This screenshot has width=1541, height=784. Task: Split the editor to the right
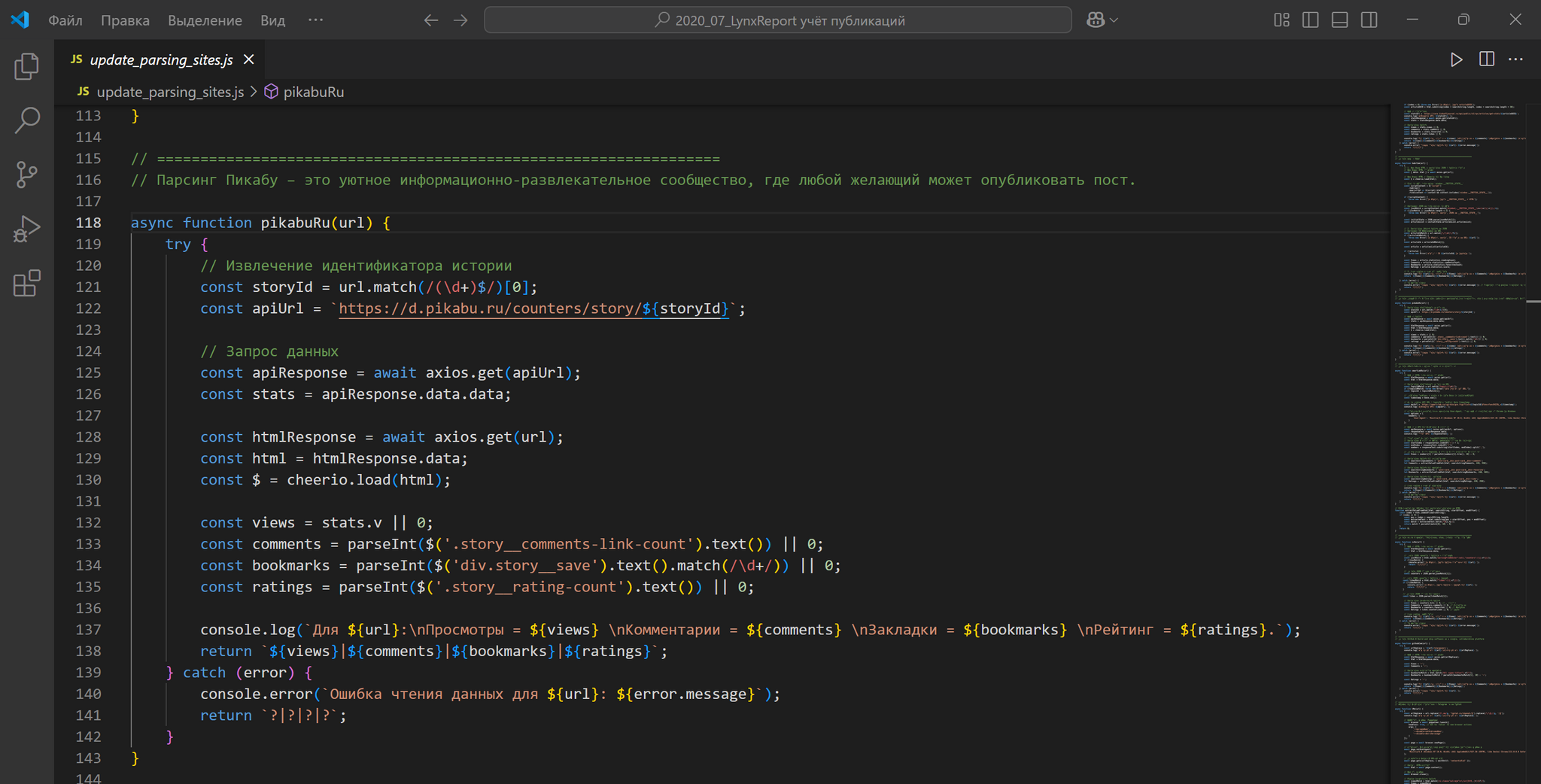pos(1486,59)
